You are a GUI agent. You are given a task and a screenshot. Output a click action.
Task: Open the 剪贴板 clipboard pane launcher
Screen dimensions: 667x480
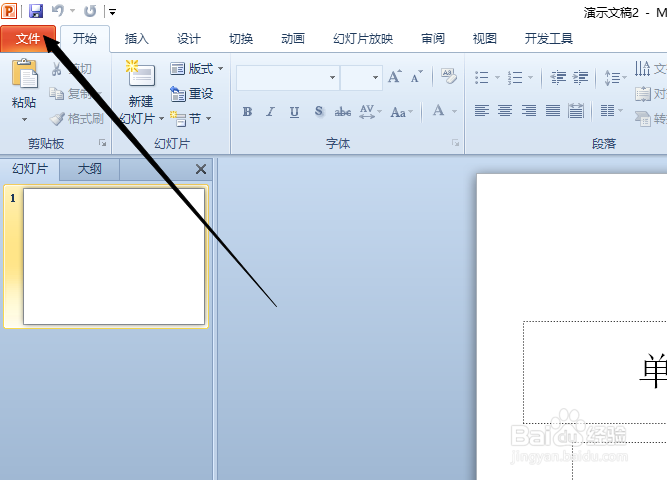tap(103, 143)
